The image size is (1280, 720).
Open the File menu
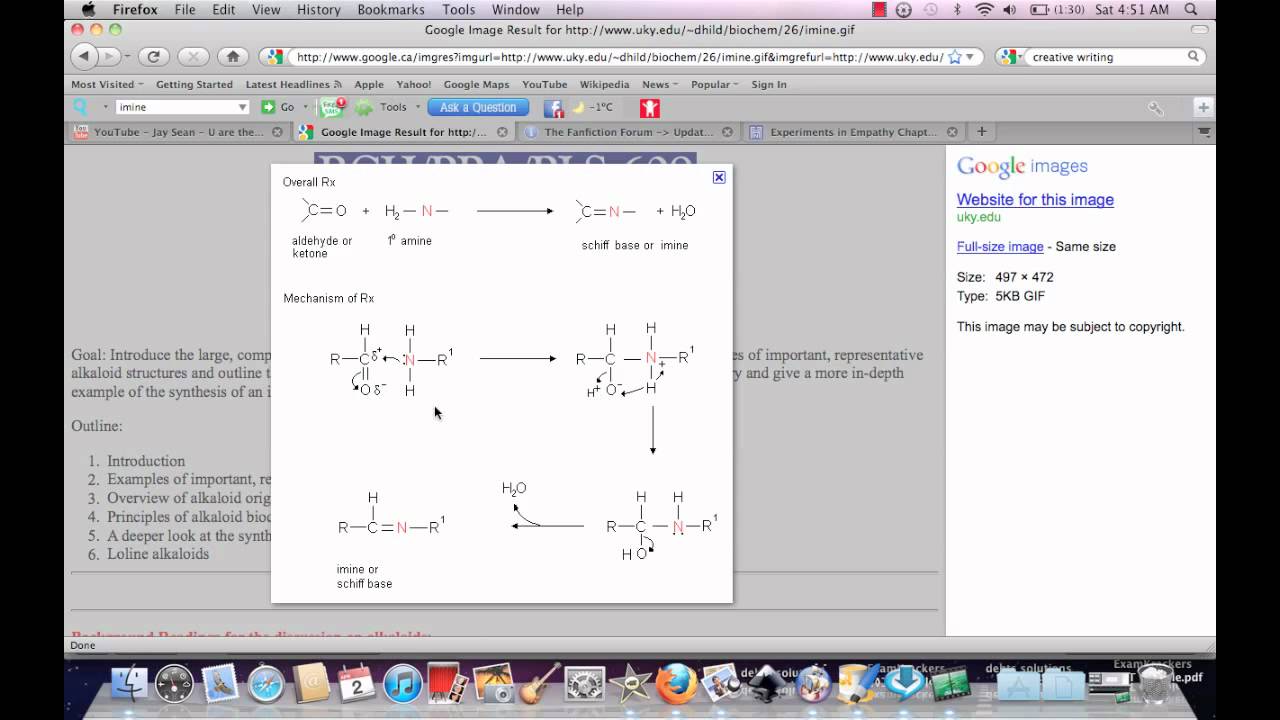[185, 9]
